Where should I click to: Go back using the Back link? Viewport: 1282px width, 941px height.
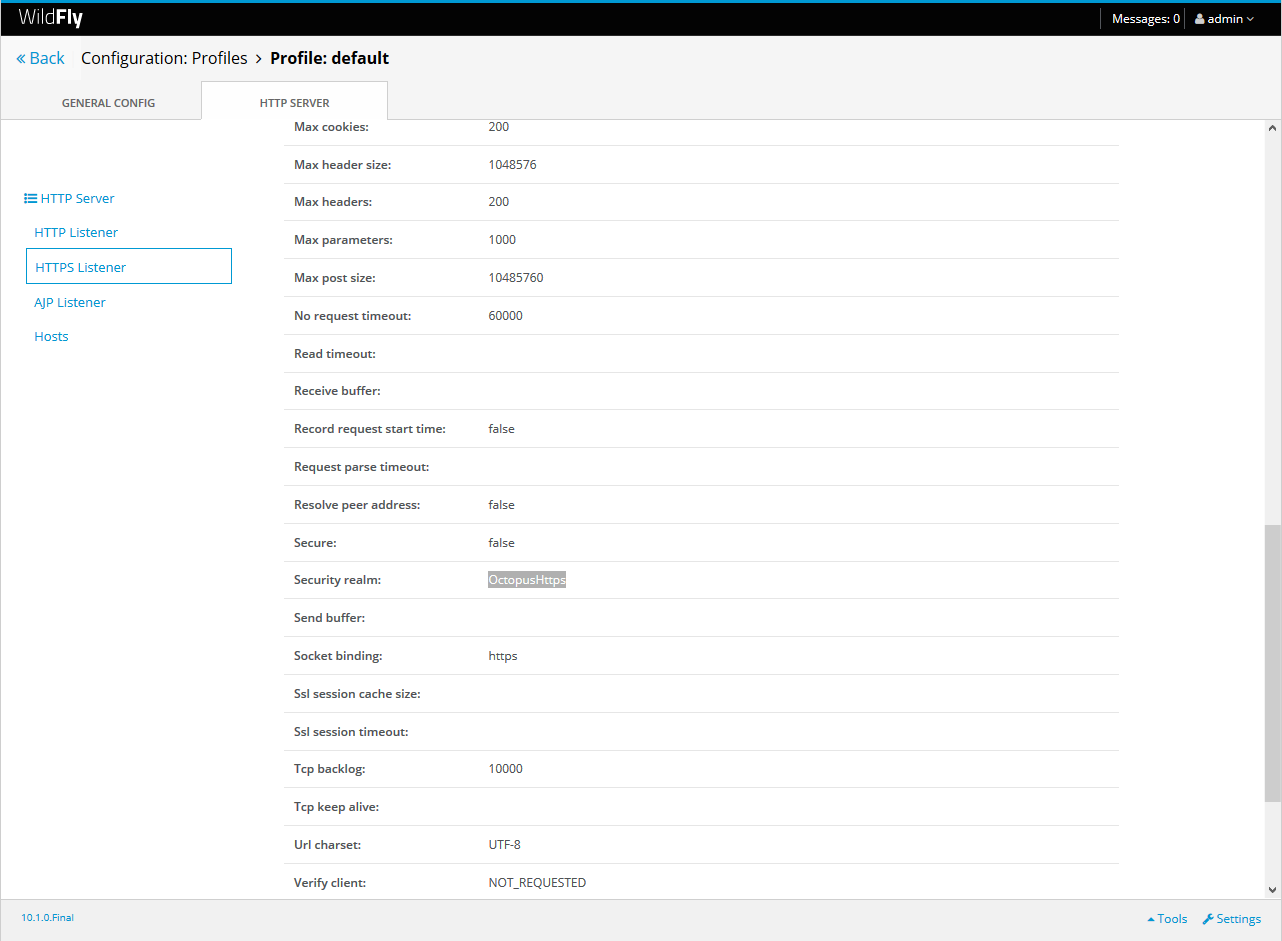coord(41,58)
